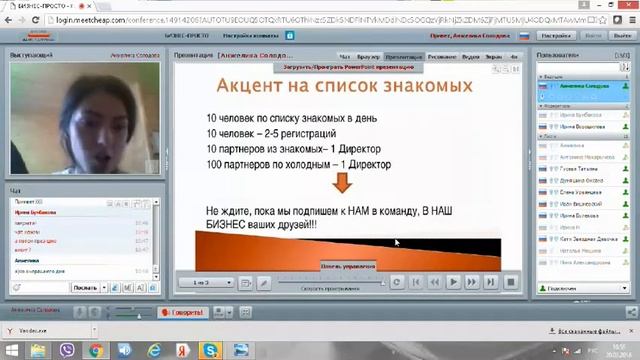Click the M icon in chat toolbar
The height and width of the screenshot is (360, 640).
pyautogui.click(x=128, y=288)
